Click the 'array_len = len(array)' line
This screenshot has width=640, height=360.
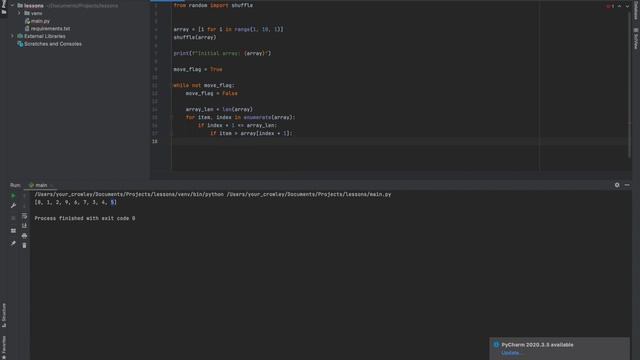tap(219, 109)
